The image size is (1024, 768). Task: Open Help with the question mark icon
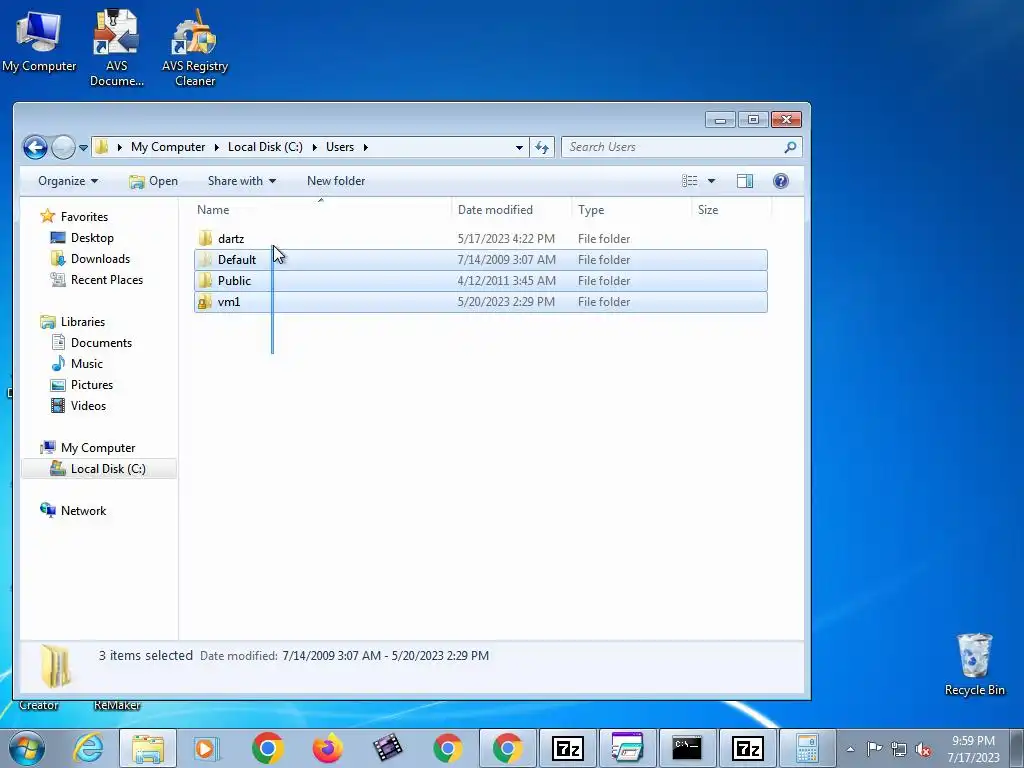pos(780,181)
